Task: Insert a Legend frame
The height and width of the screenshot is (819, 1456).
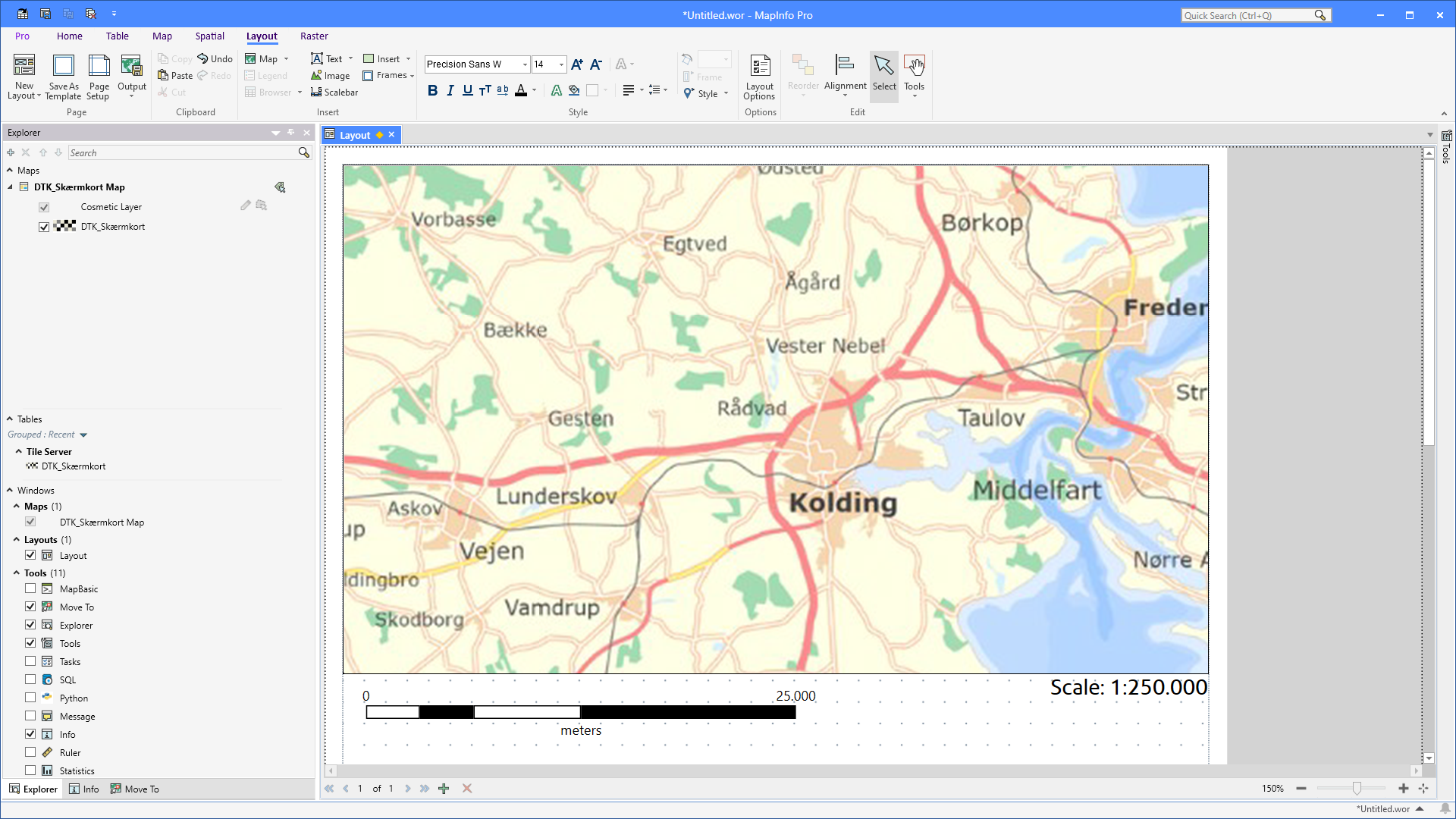Action: click(x=267, y=75)
